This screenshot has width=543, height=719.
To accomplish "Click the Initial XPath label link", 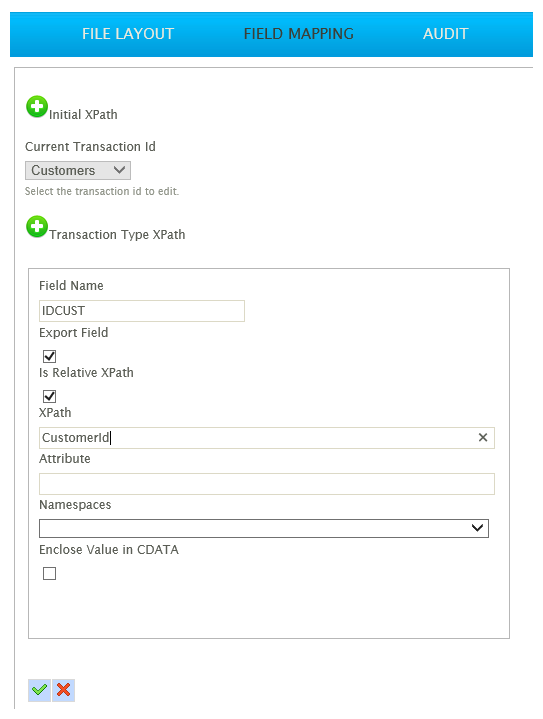I will [83, 114].
